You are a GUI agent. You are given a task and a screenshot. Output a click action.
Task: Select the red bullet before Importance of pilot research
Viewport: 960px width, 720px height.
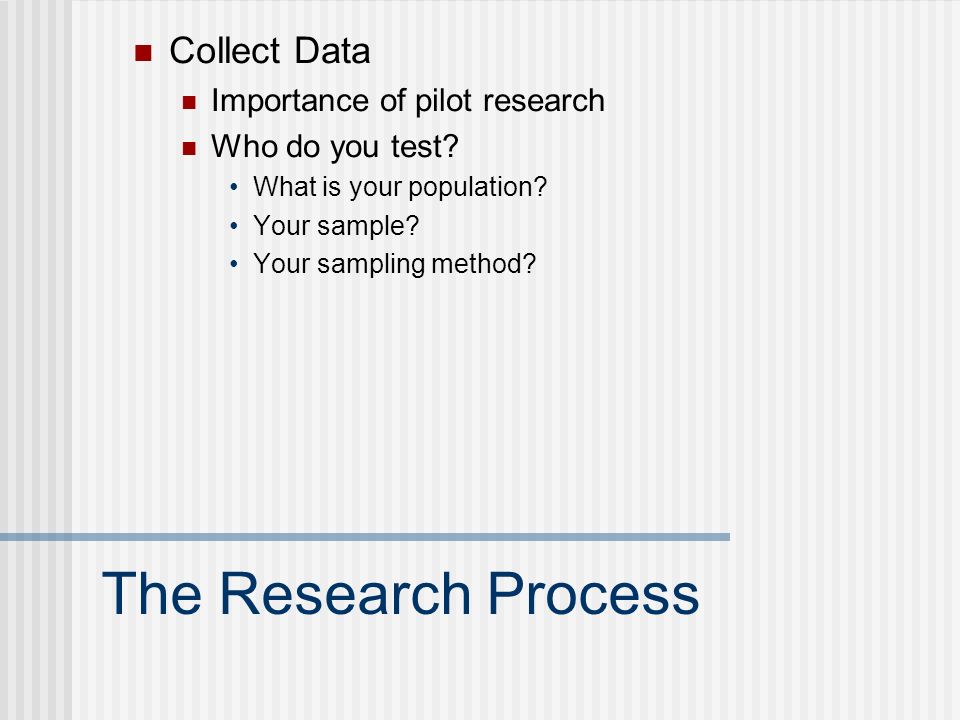pyautogui.click(x=189, y=102)
